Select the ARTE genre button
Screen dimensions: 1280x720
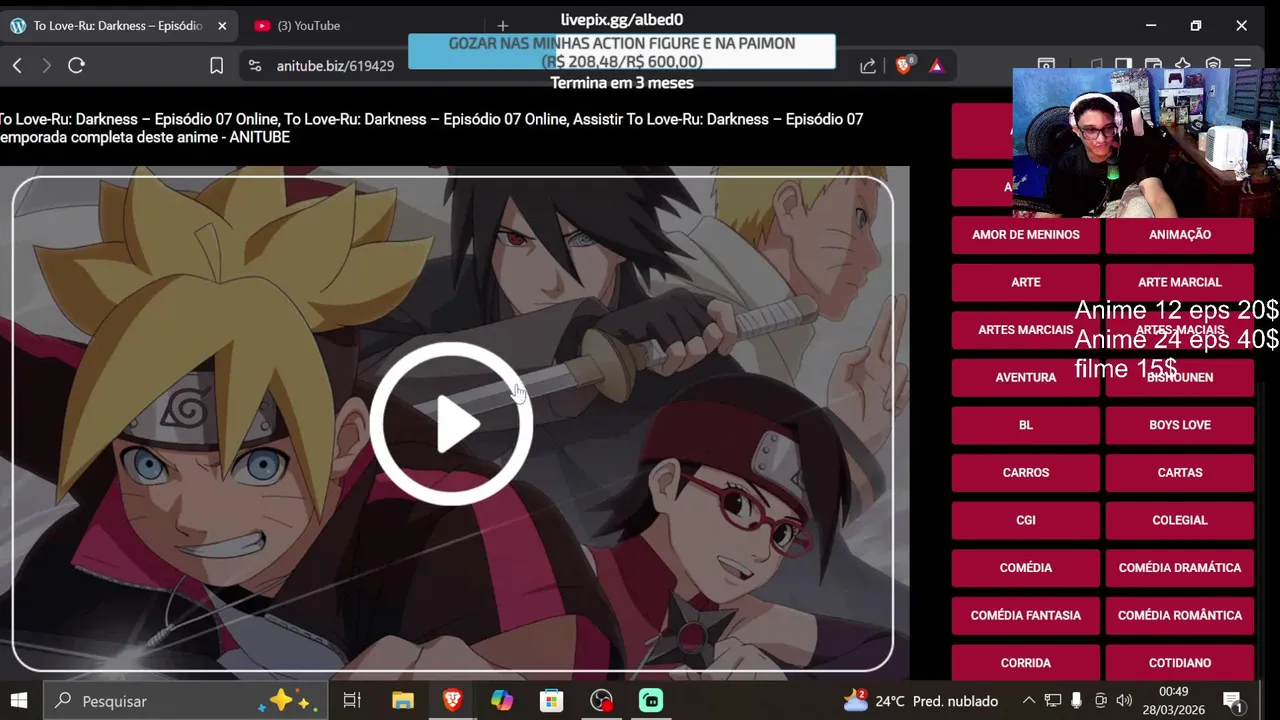tap(1026, 283)
